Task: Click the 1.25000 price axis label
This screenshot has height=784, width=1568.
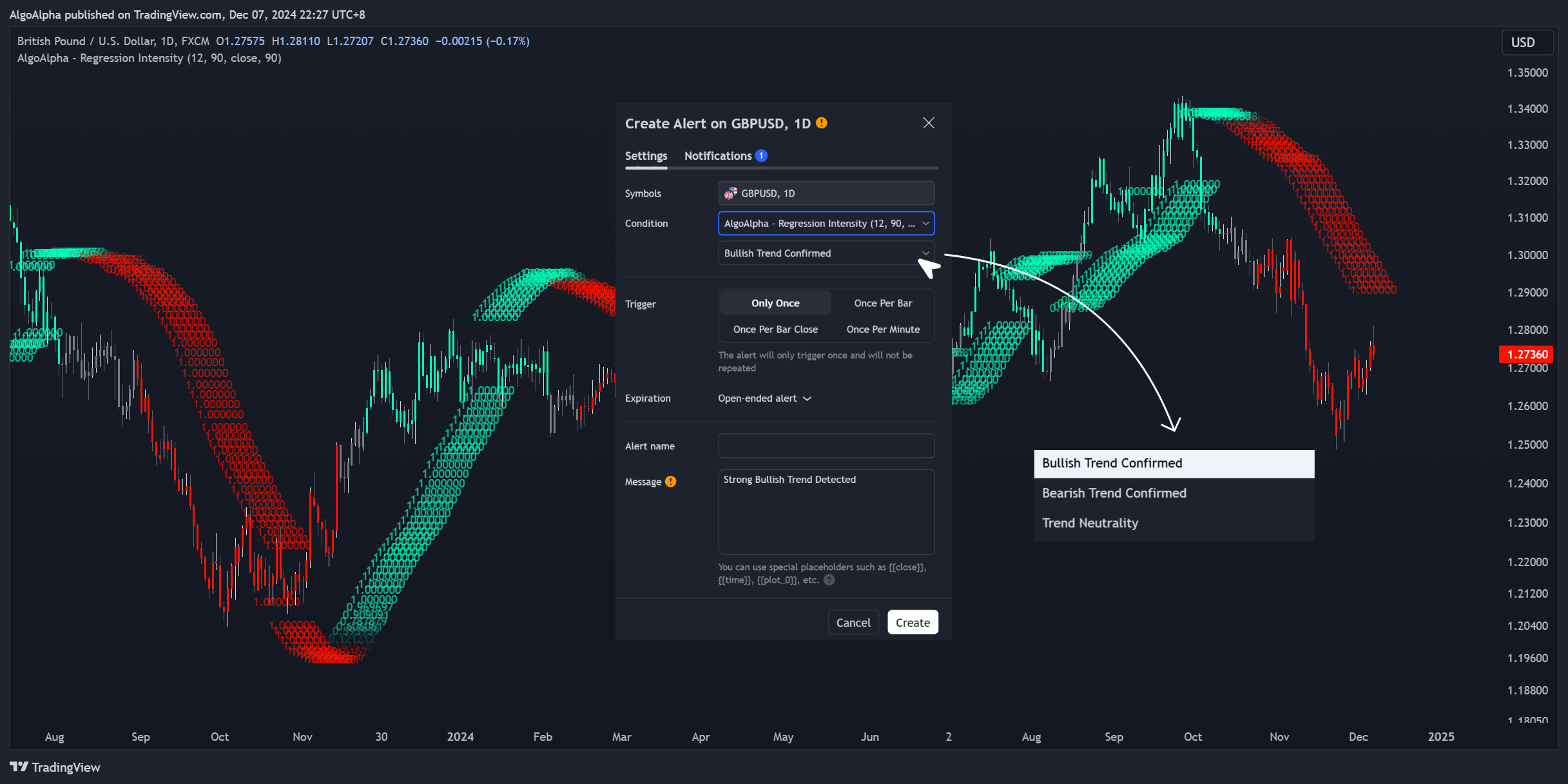Action: 1527,445
